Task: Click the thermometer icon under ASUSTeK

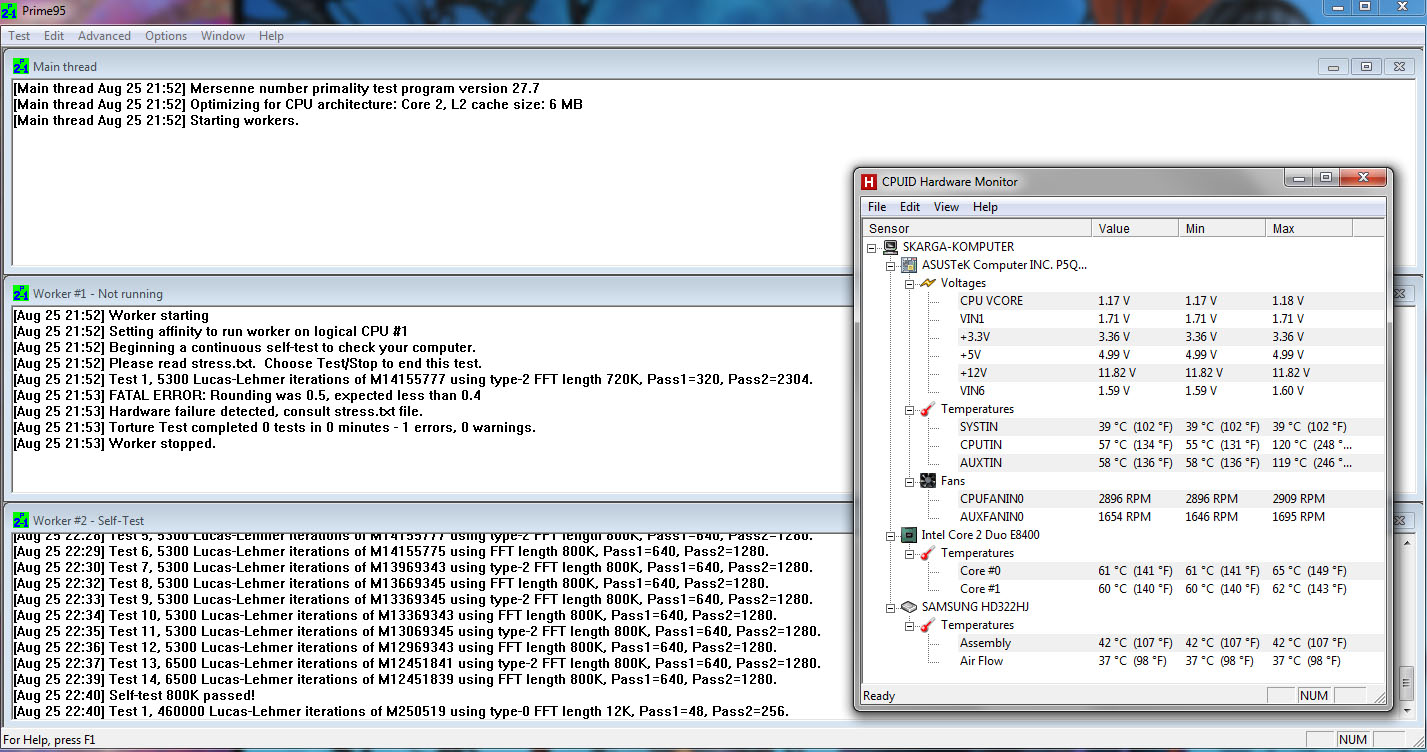Action: pyautogui.click(x=928, y=409)
